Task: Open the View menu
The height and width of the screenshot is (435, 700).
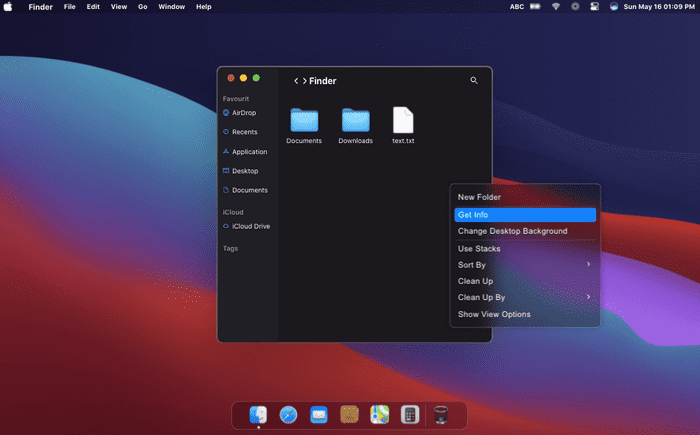Action: pos(119,7)
